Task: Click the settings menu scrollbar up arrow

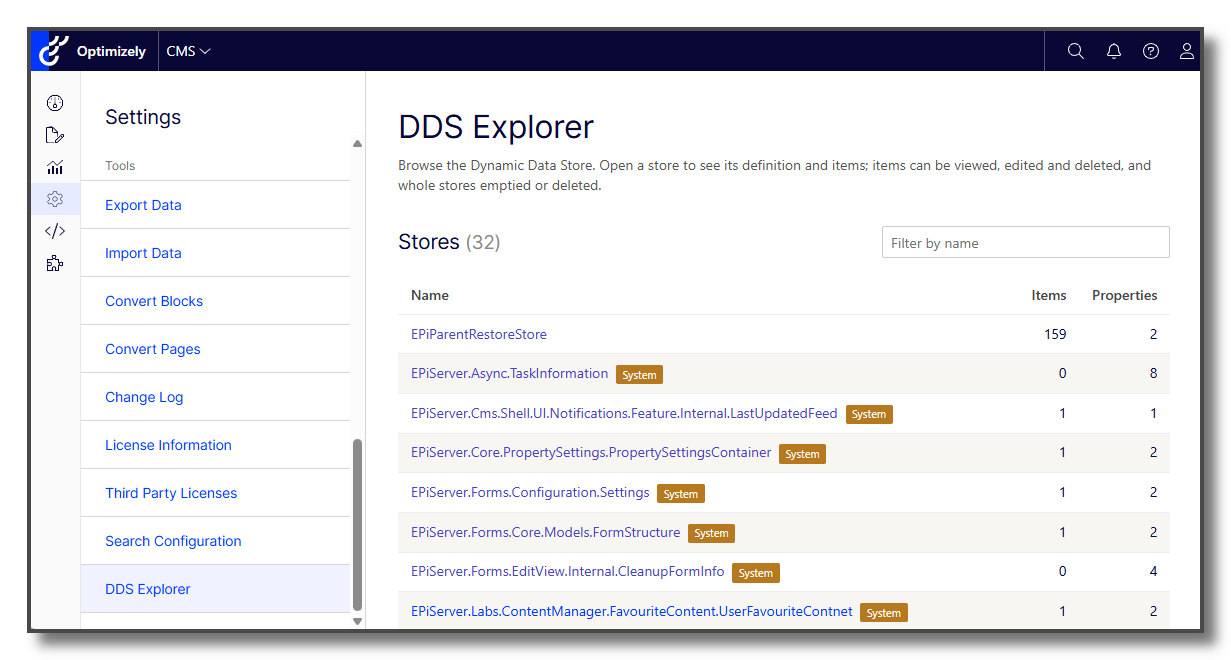Action: pos(358,144)
